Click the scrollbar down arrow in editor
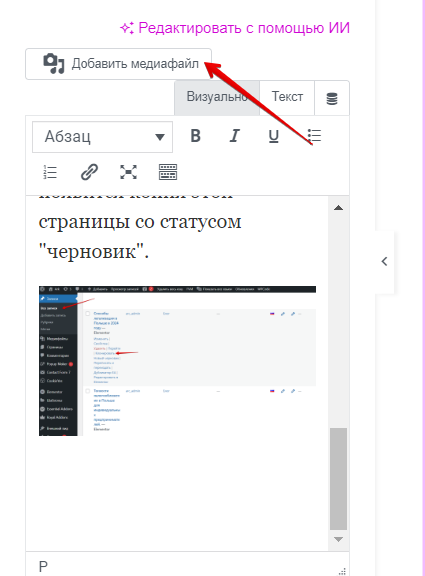425x576 pixels. click(338, 539)
